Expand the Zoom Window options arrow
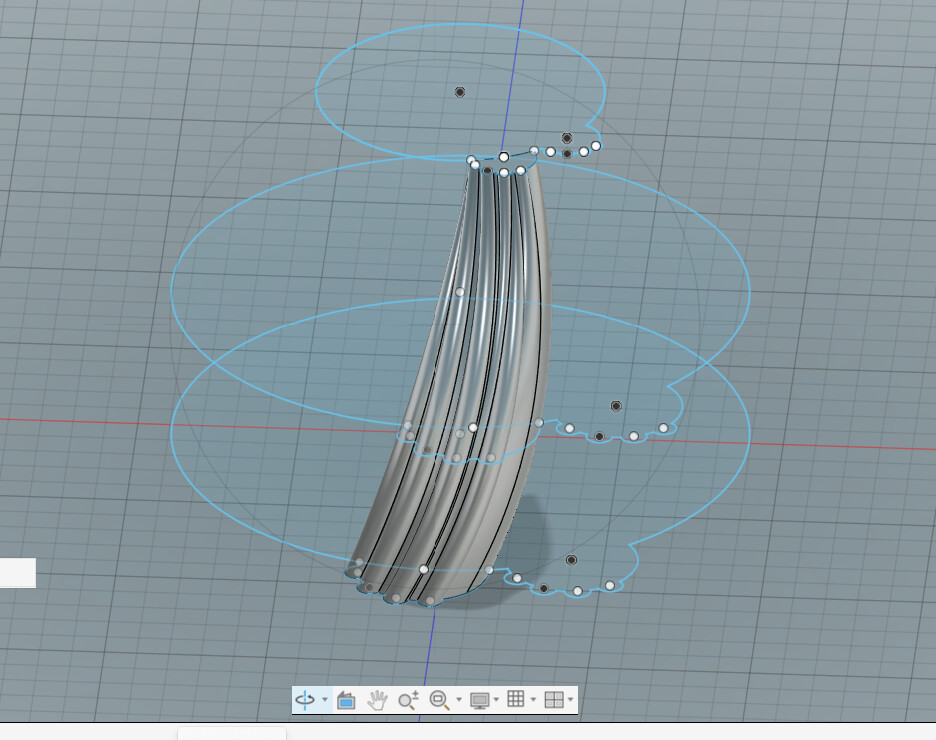Viewport: 936px width, 740px height. pos(459,700)
